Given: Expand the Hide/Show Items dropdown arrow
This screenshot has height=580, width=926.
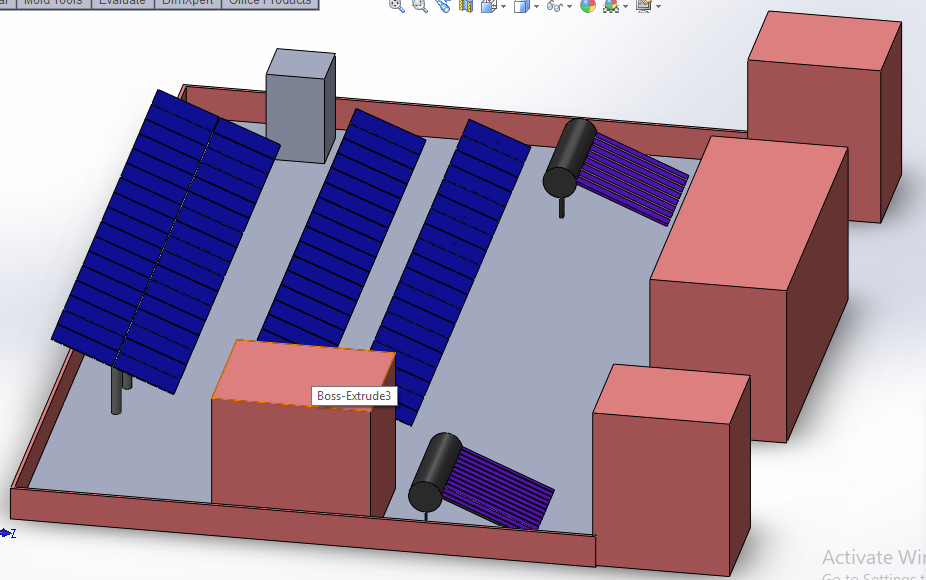Looking at the screenshot, I should pos(569,6).
